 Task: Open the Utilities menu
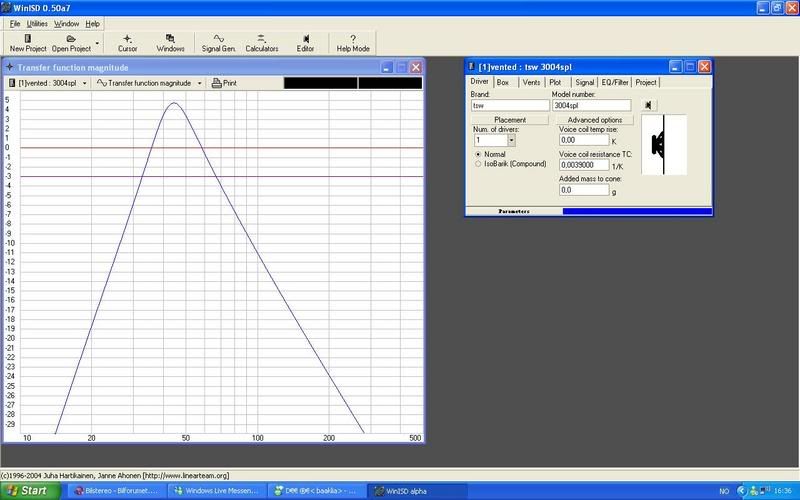[x=37, y=22]
